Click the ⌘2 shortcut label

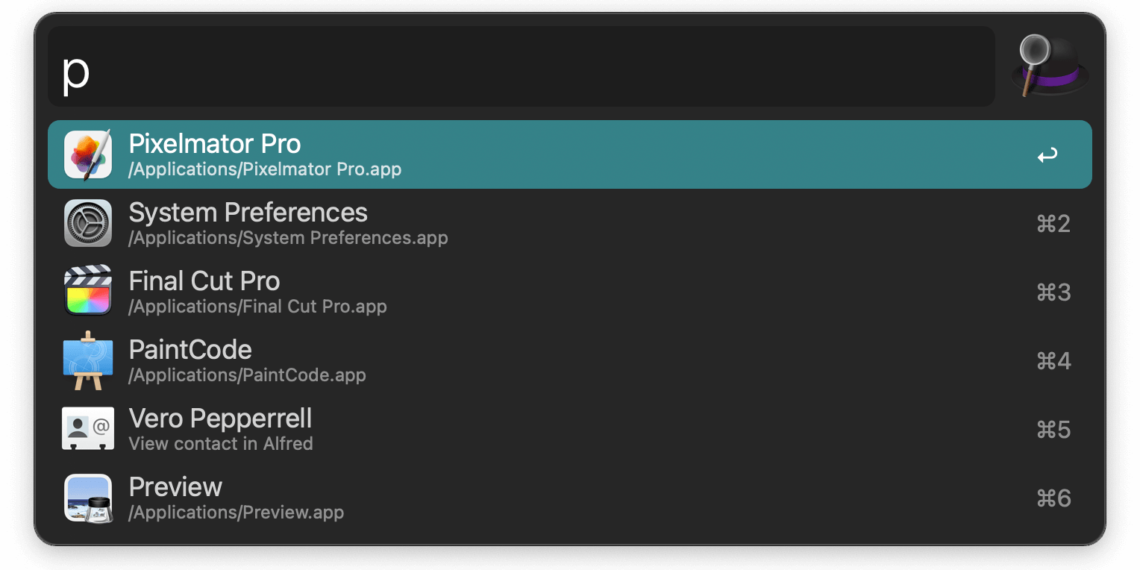click(x=1053, y=224)
